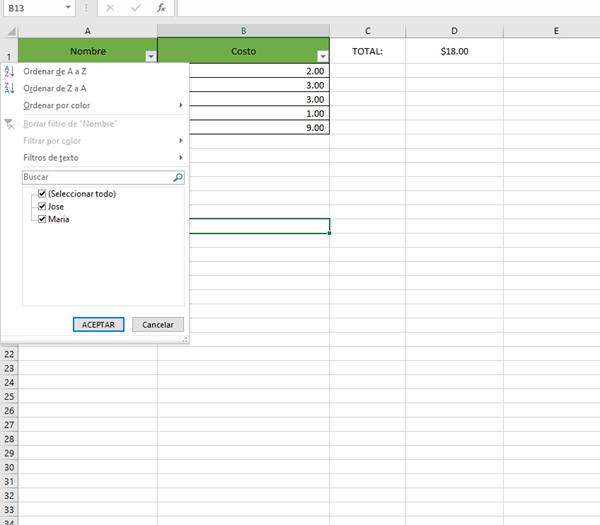
Task: Open Filtros de texto menu entry
Action: pos(95,158)
